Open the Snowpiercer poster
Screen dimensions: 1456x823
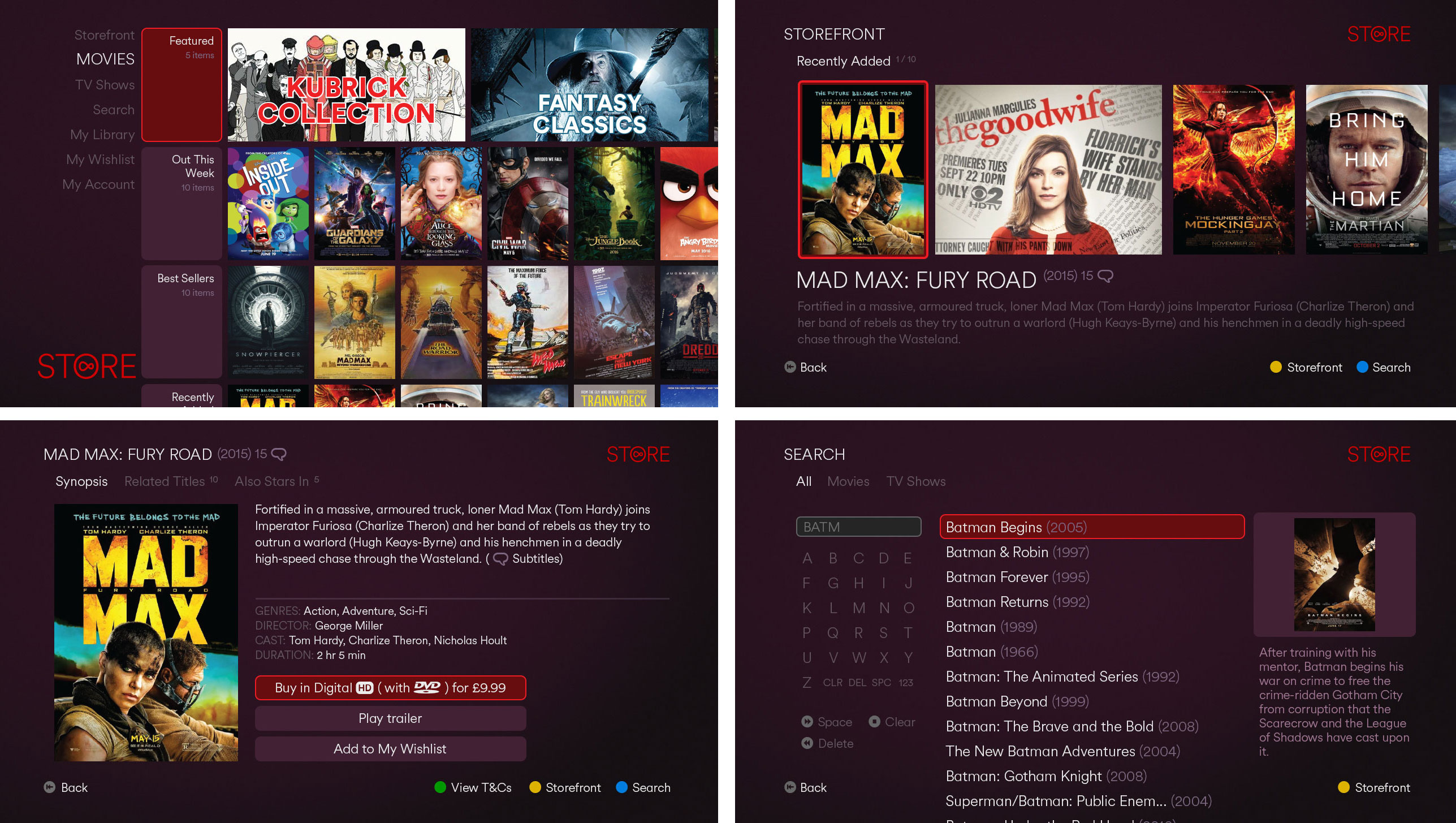pos(268,322)
